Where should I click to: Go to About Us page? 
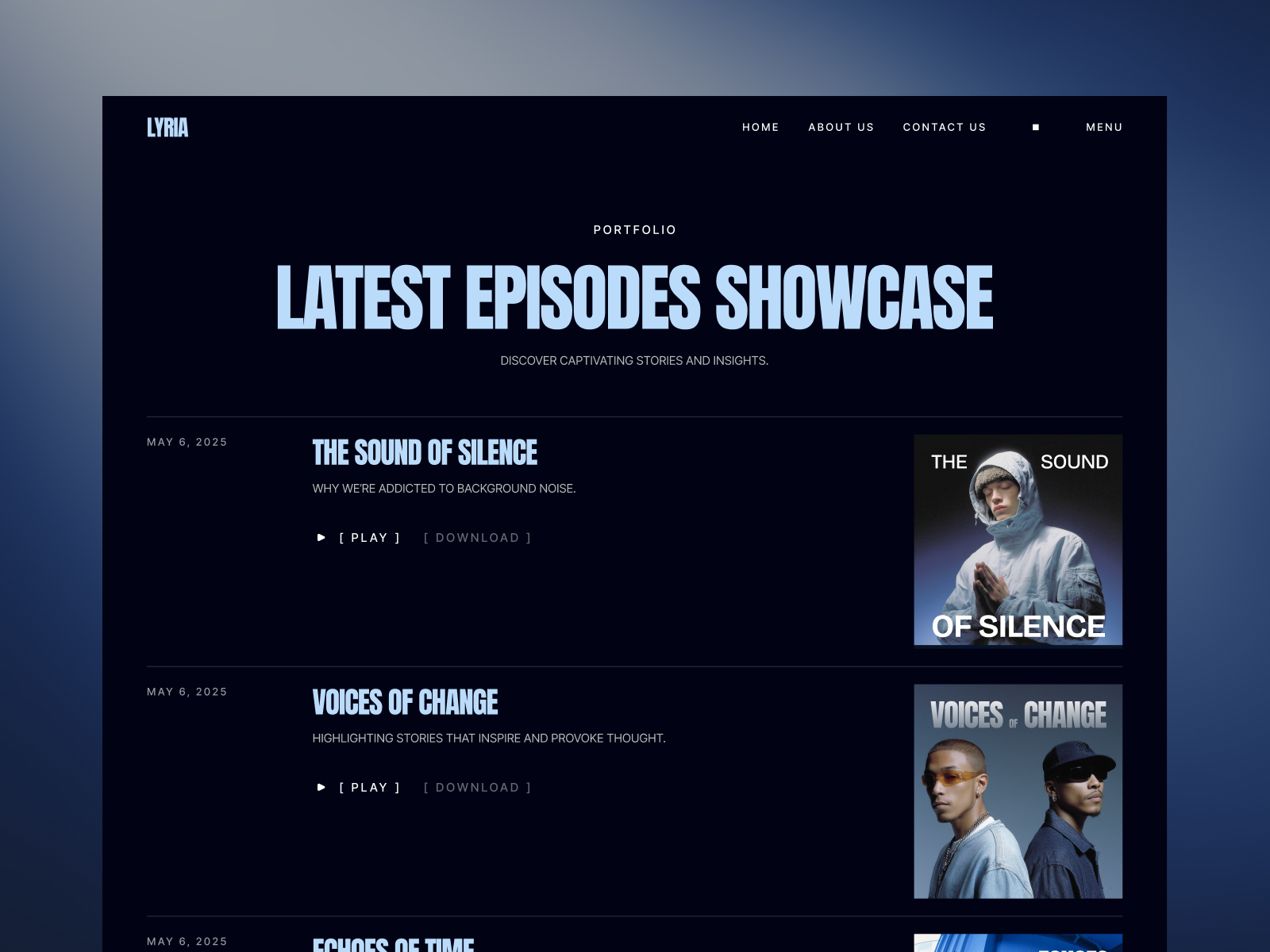(841, 127)
